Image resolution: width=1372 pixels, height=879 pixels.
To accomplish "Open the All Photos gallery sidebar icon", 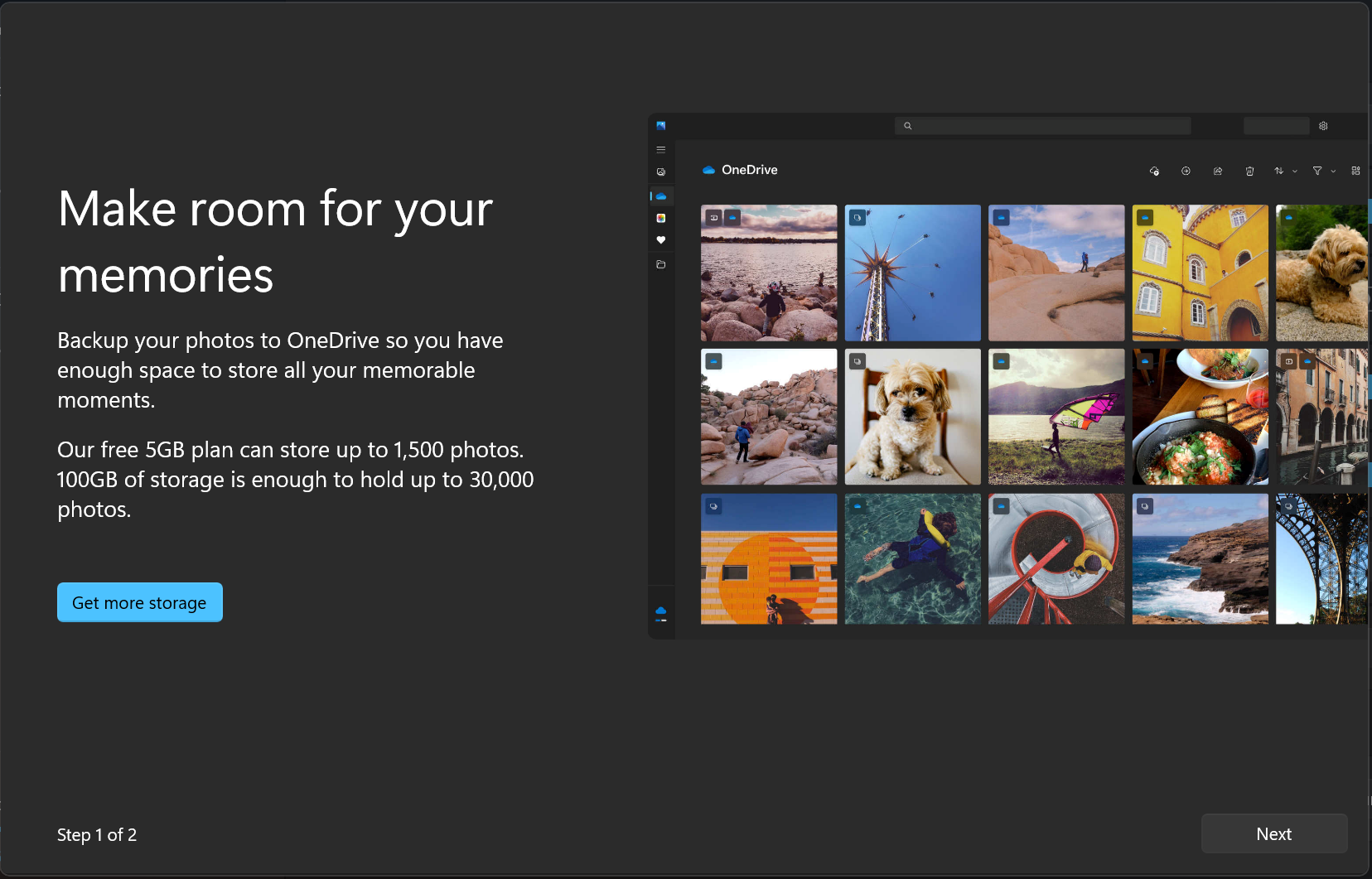I will pyautogui.click(x=661, y=172).
